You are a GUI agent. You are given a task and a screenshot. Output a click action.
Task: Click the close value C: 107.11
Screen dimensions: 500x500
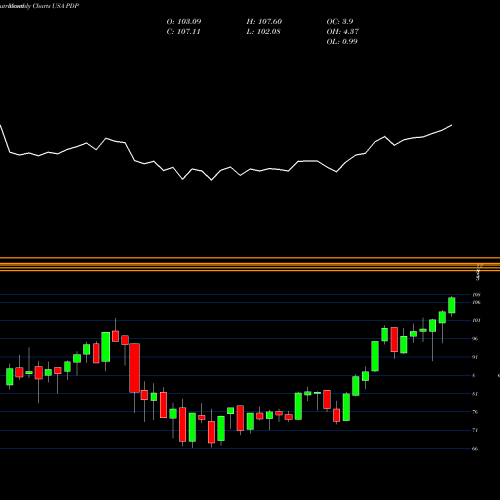[183, 32]
